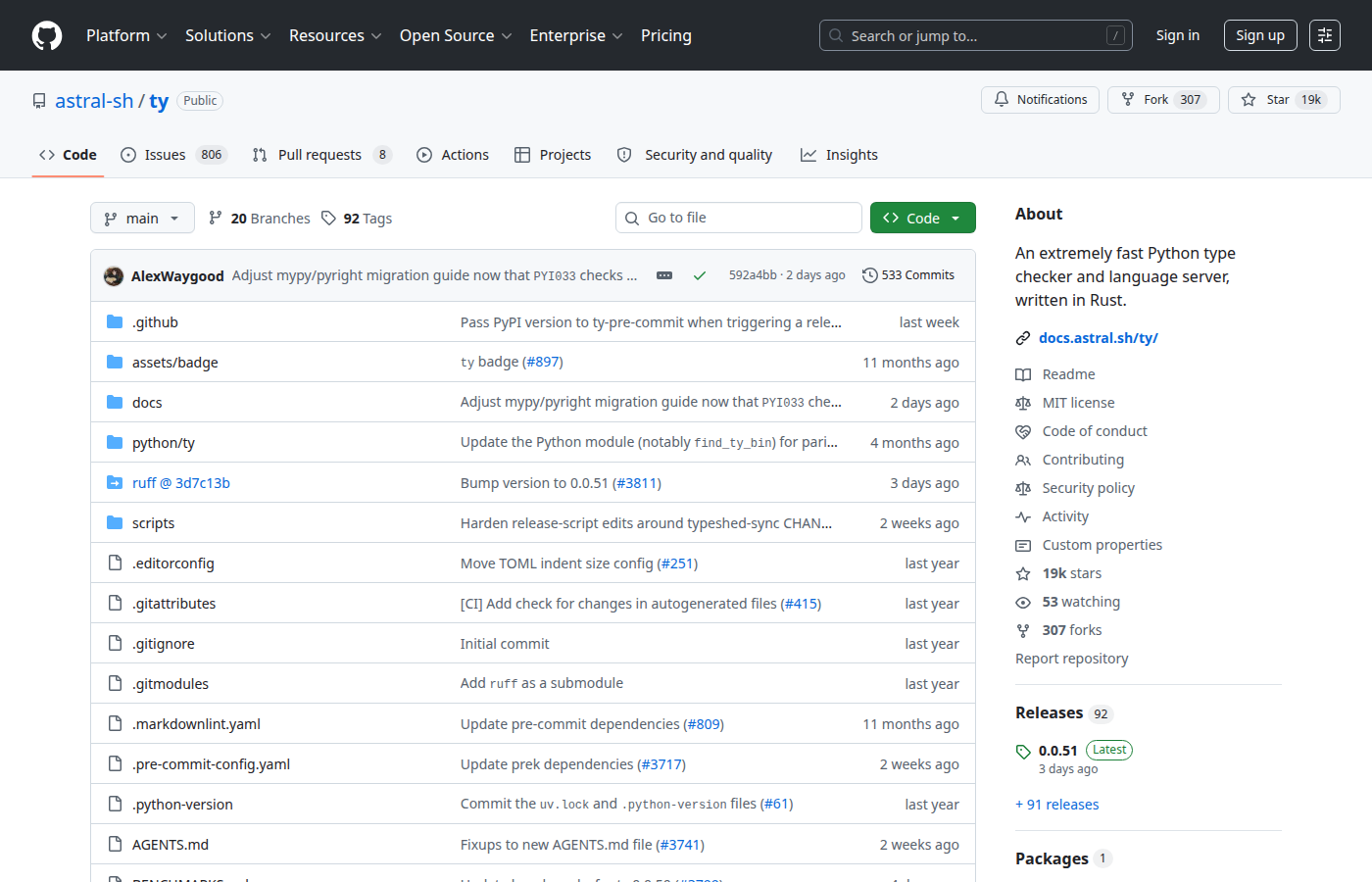Open the .gitmodules file
1372x882 pixels.
(171, 684)
